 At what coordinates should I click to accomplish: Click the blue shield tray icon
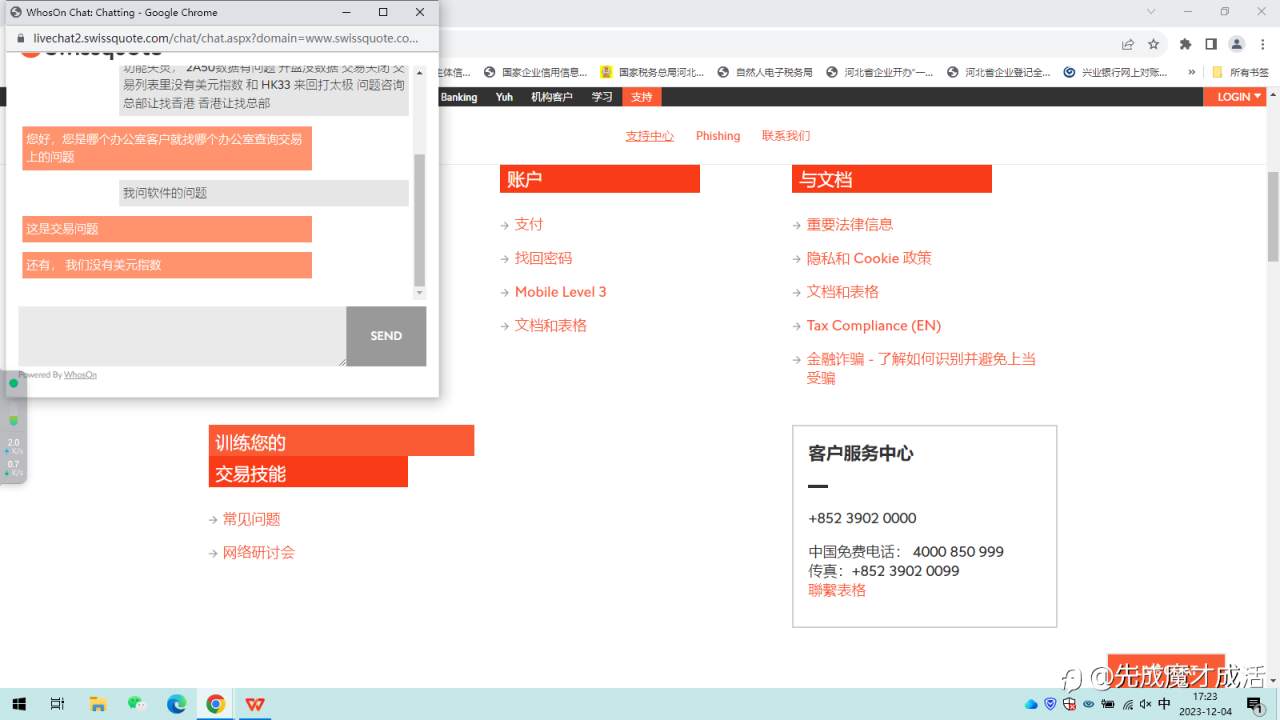[1050, 704]
